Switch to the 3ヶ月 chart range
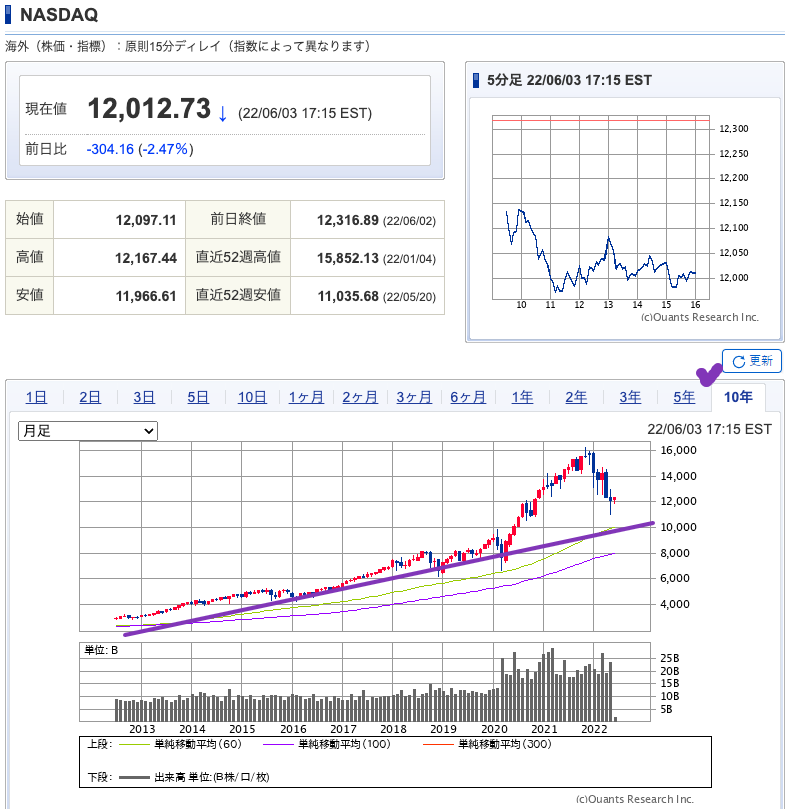 (x=414, y=397)
